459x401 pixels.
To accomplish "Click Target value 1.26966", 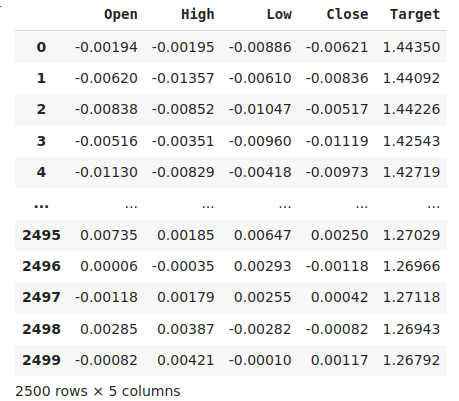I will (411, 266).
